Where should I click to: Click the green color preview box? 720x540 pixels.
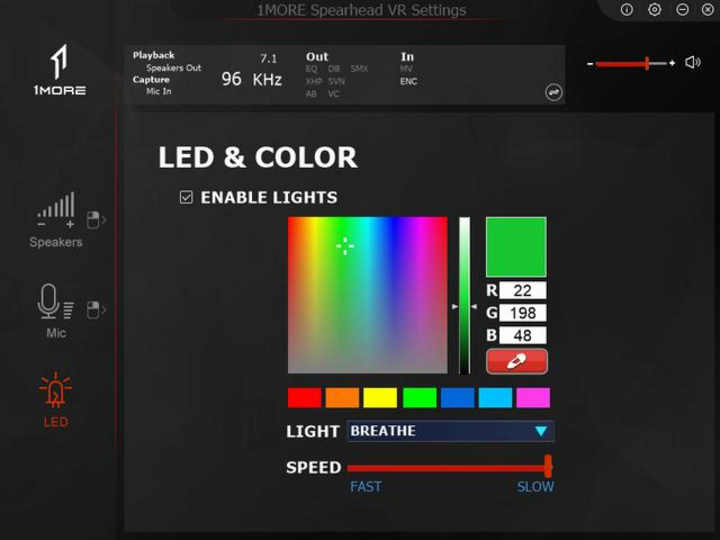(516, 247)
